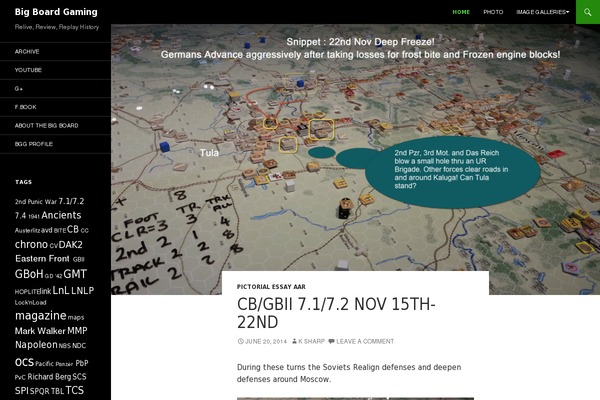Select the NBS tag
The width and height of the screenshot is (600, 400).
pyautogui.click(x=65, y=346)
